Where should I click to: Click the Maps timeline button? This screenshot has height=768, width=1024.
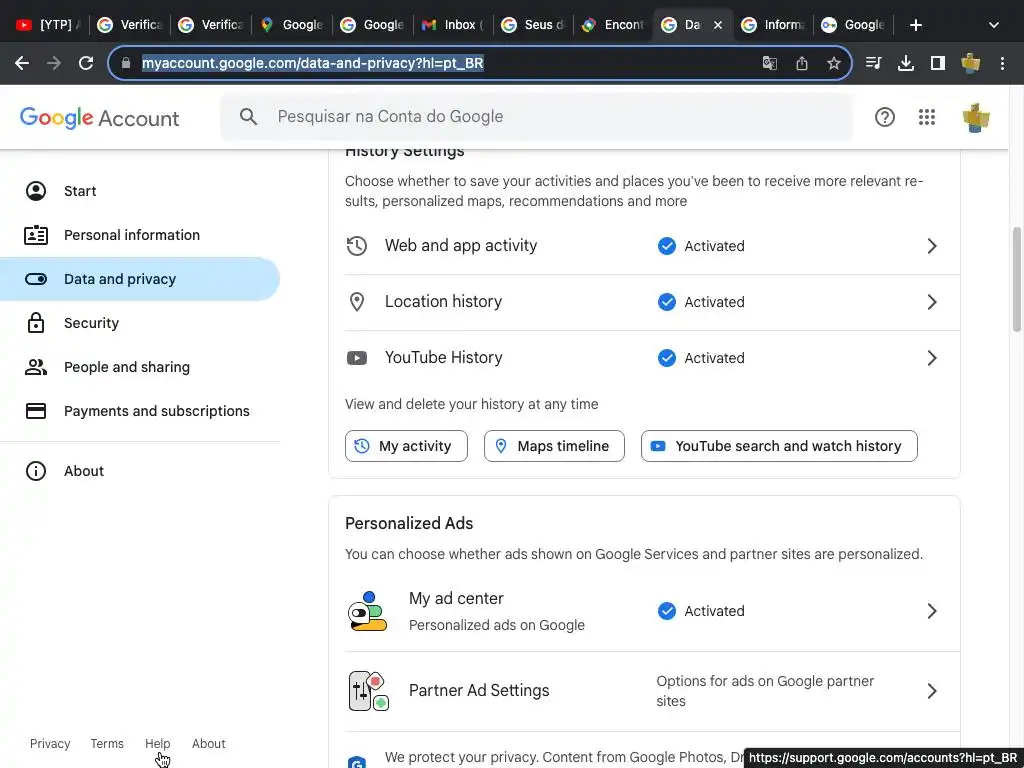coord(554,446)
